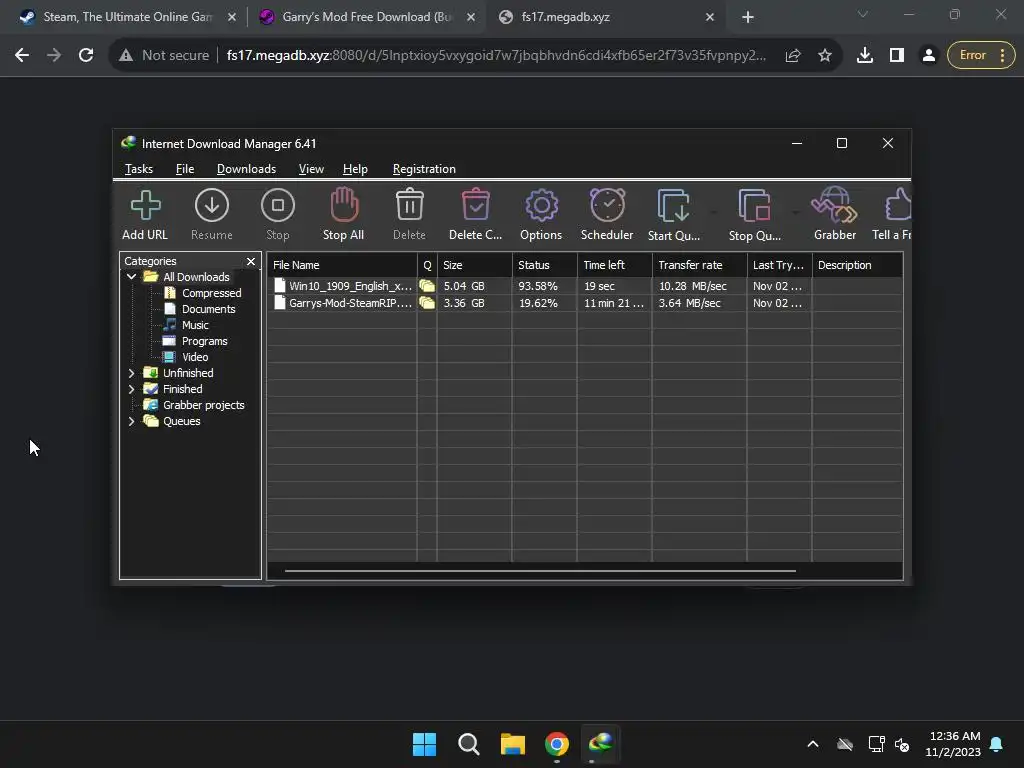Open dropdown arrow beside Stop Queue
This screenshot has width=1024, height=768.
point(795,212)
